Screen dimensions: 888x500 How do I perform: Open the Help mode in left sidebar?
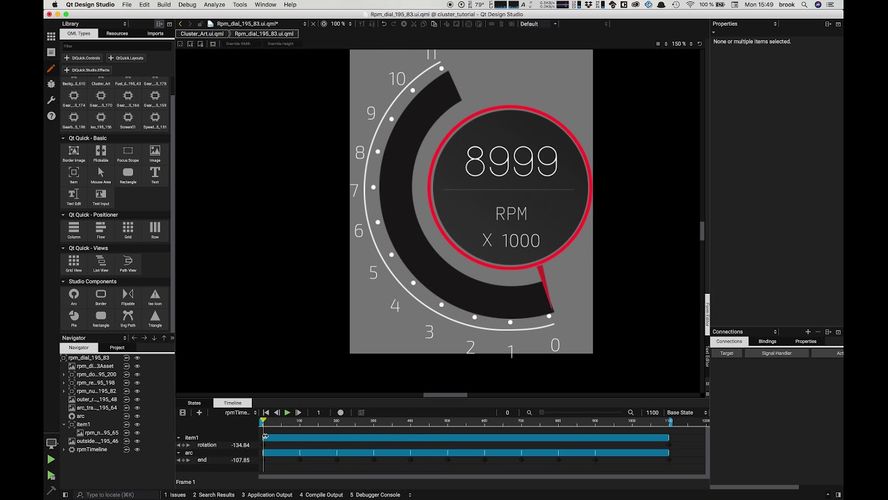click(51, 116)
